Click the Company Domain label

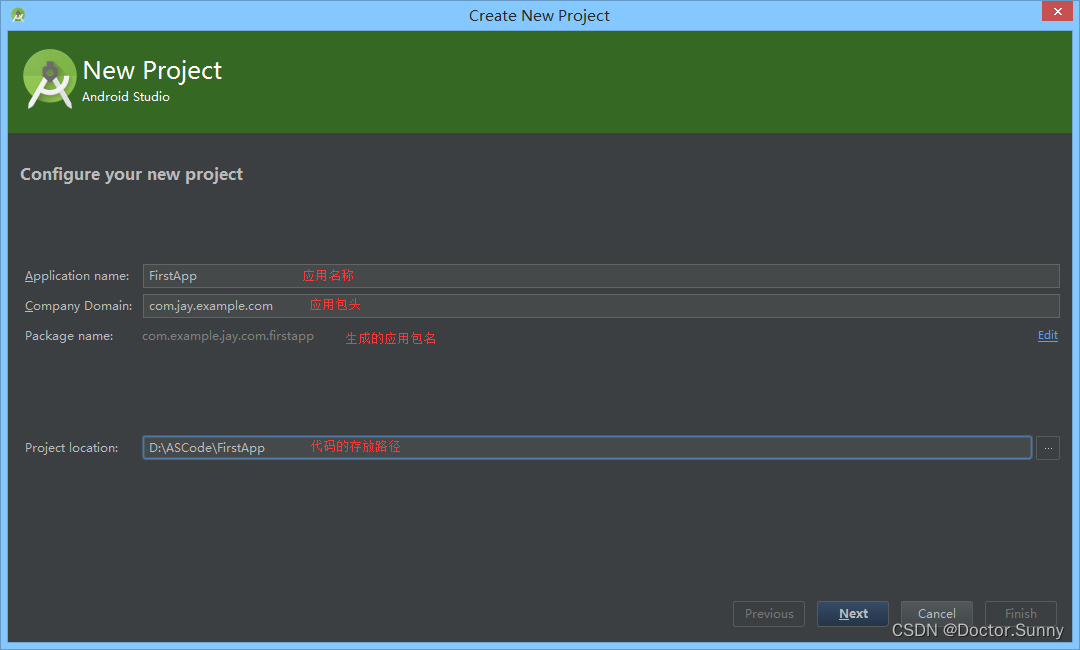pos(79,306)
